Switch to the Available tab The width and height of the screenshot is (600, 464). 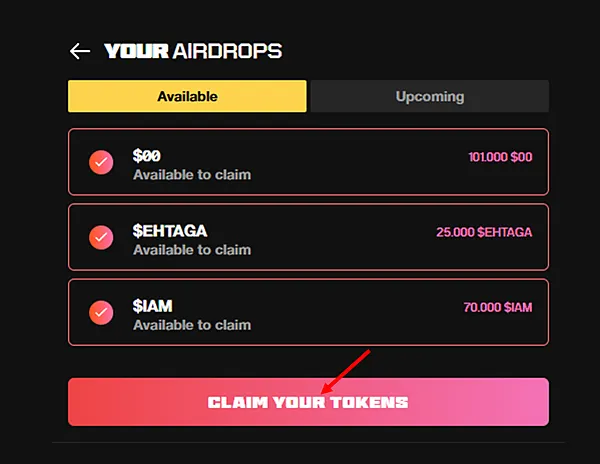(x=187, y=97)
